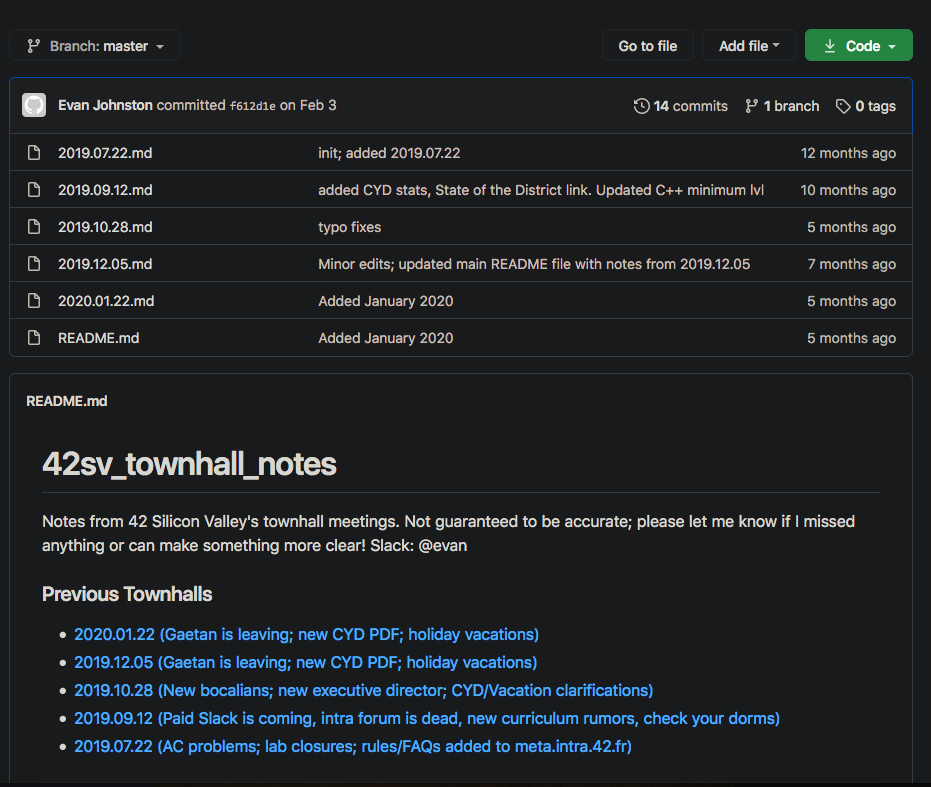Open the 2019.12.05 townhall notes link
The image size is (931, 787).
pyautogui.click(x=306, y=662)
